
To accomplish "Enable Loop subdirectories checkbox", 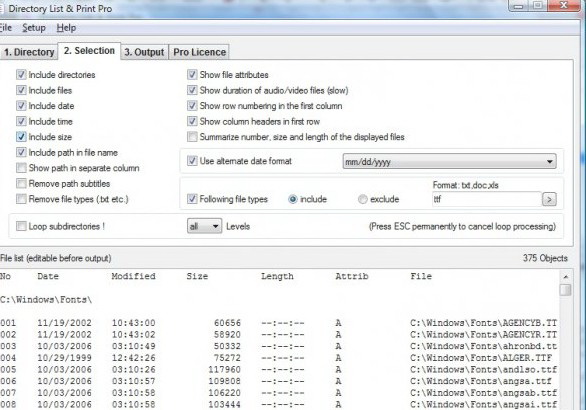I will click(x=21, y=226).
